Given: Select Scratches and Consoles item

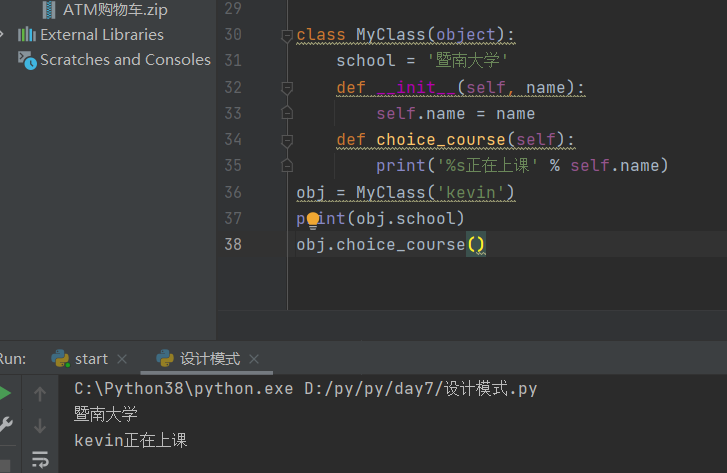Looking at the screenshot, I should point(125,60).
